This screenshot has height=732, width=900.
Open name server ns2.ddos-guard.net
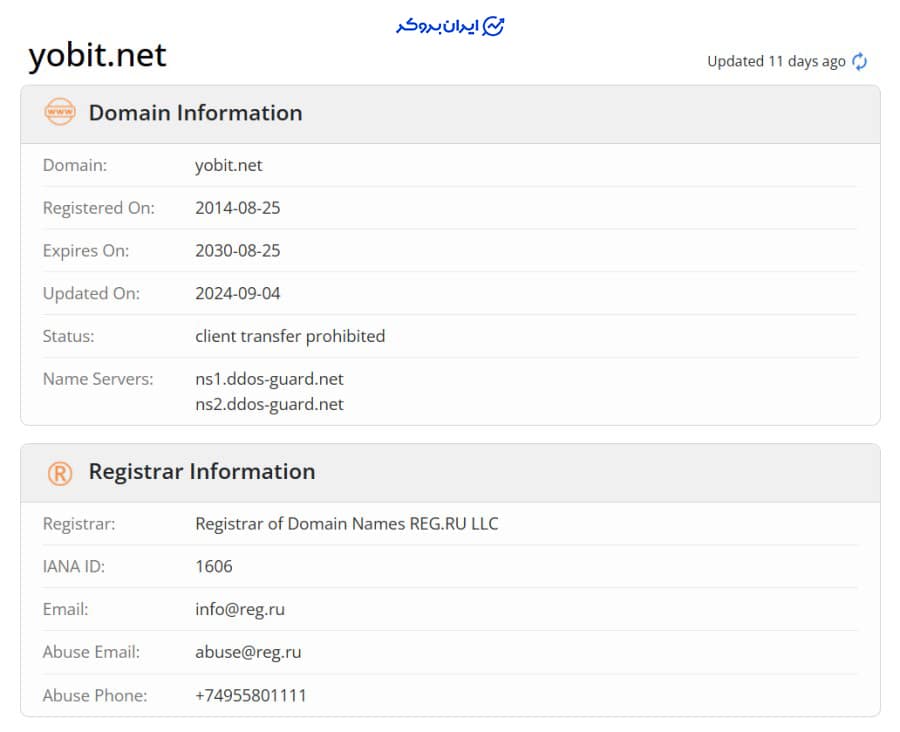point(269,404)
